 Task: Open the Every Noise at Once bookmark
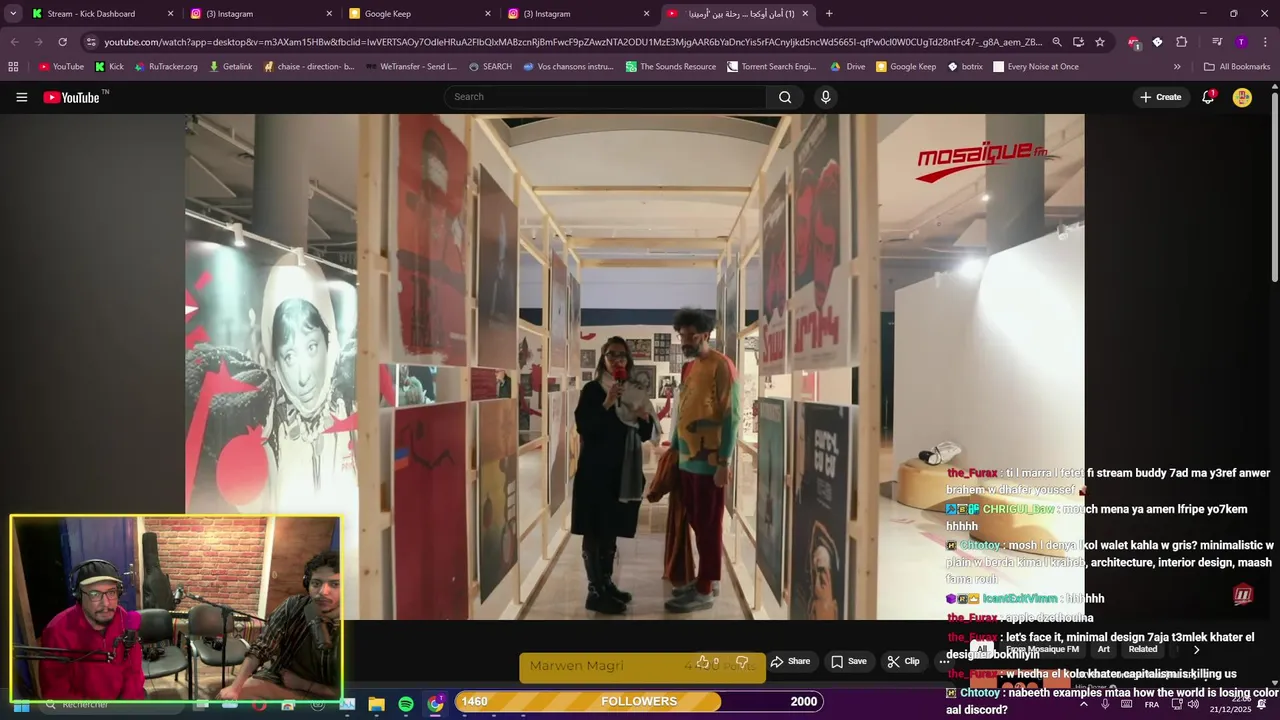pos(1035,67)
